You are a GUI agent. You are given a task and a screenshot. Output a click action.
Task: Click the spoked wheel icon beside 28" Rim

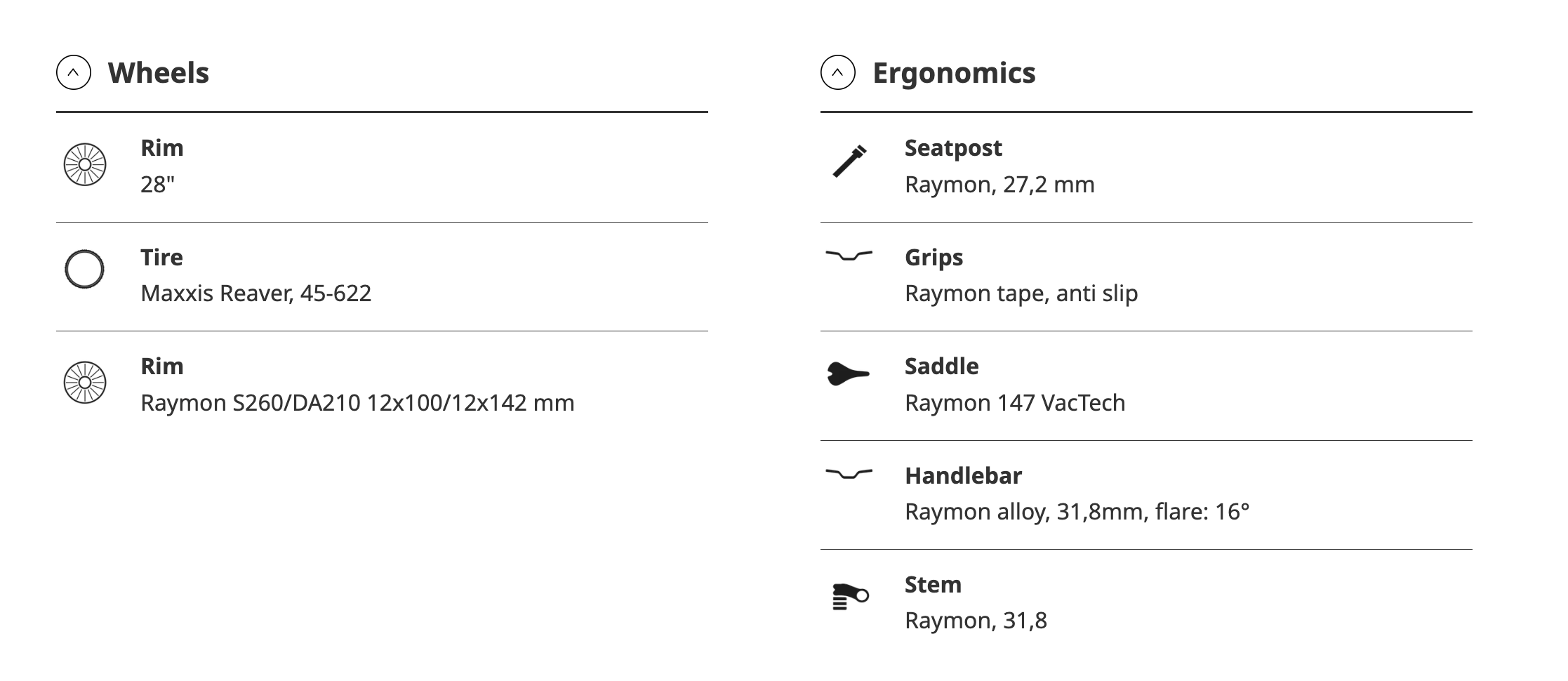[85, 164]
